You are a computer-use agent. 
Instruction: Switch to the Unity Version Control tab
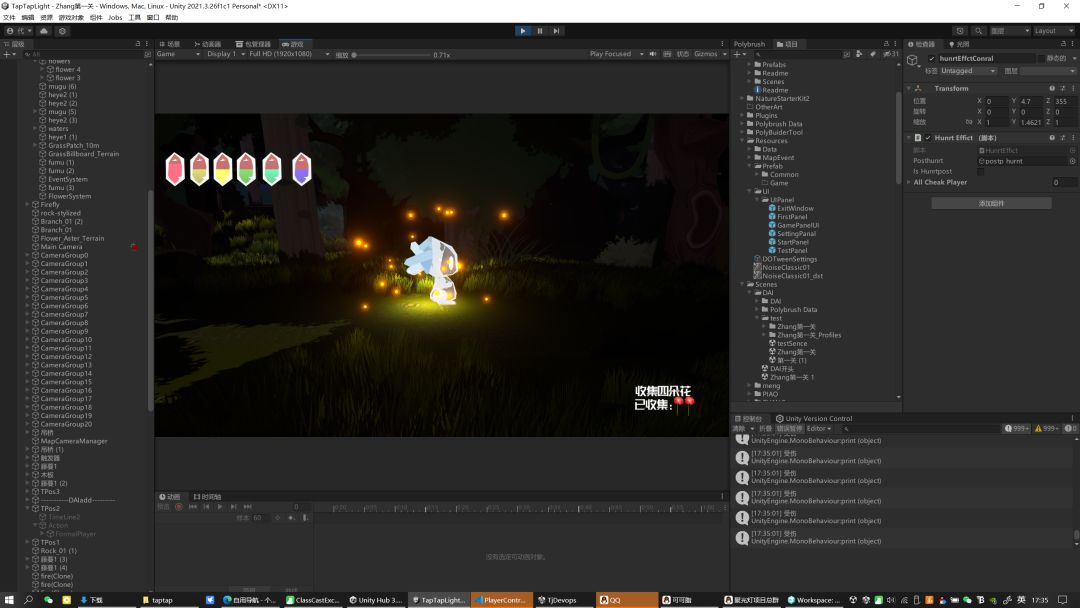click(x=818, y=419)
